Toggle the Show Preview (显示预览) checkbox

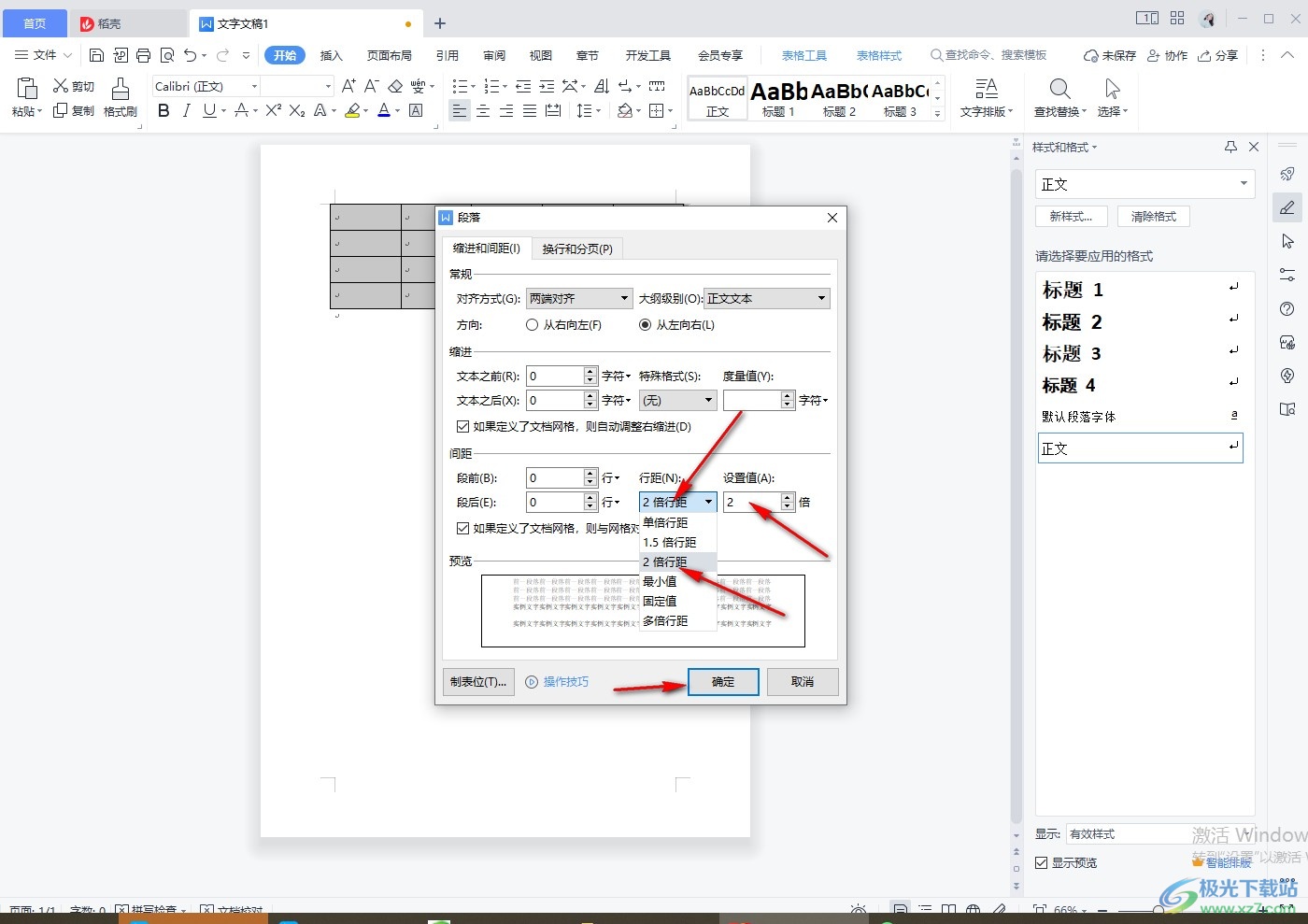[1041, 862]
